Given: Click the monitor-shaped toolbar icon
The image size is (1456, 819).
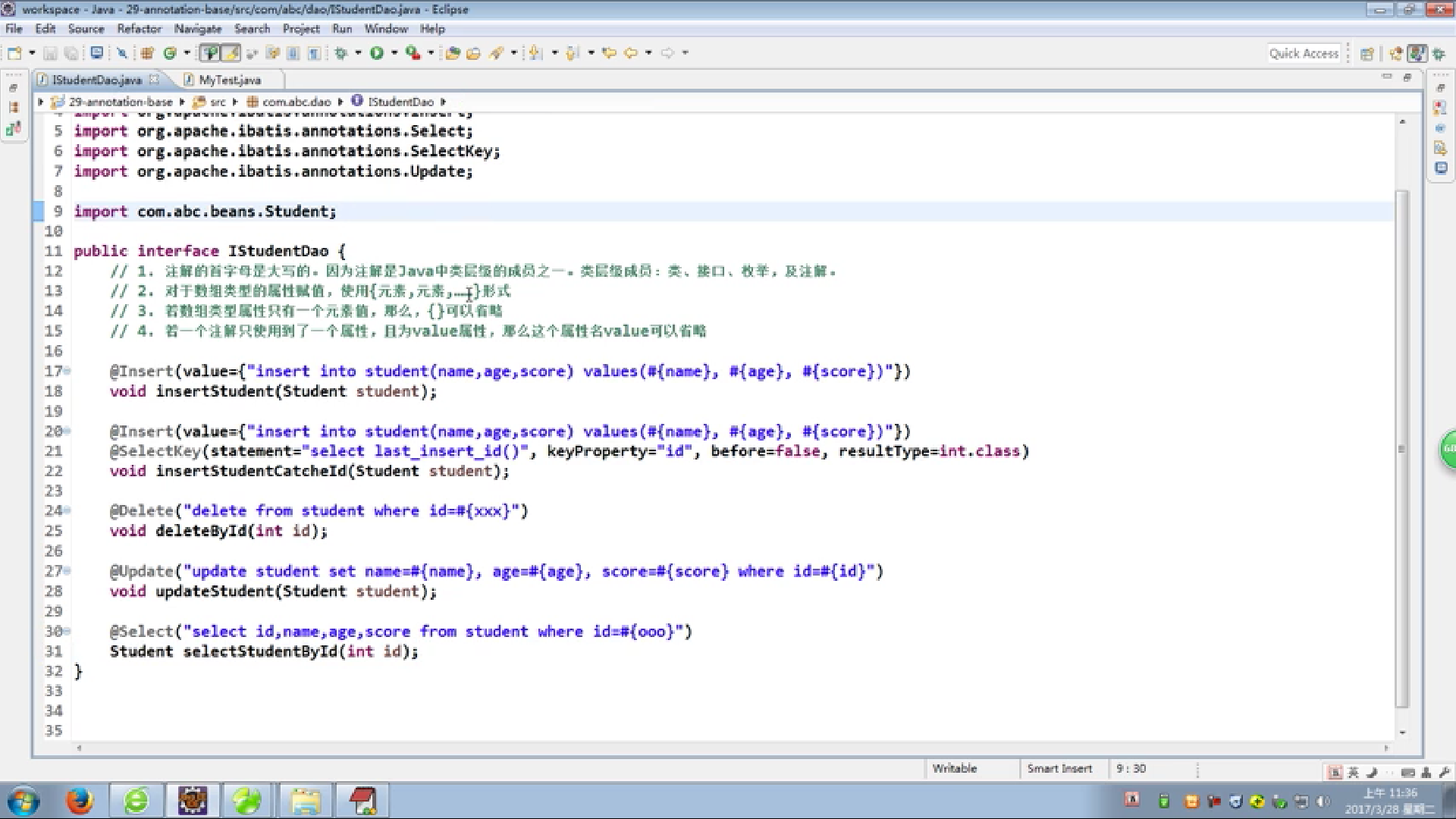Looking at the screenshot, I should tap(96, 53).
